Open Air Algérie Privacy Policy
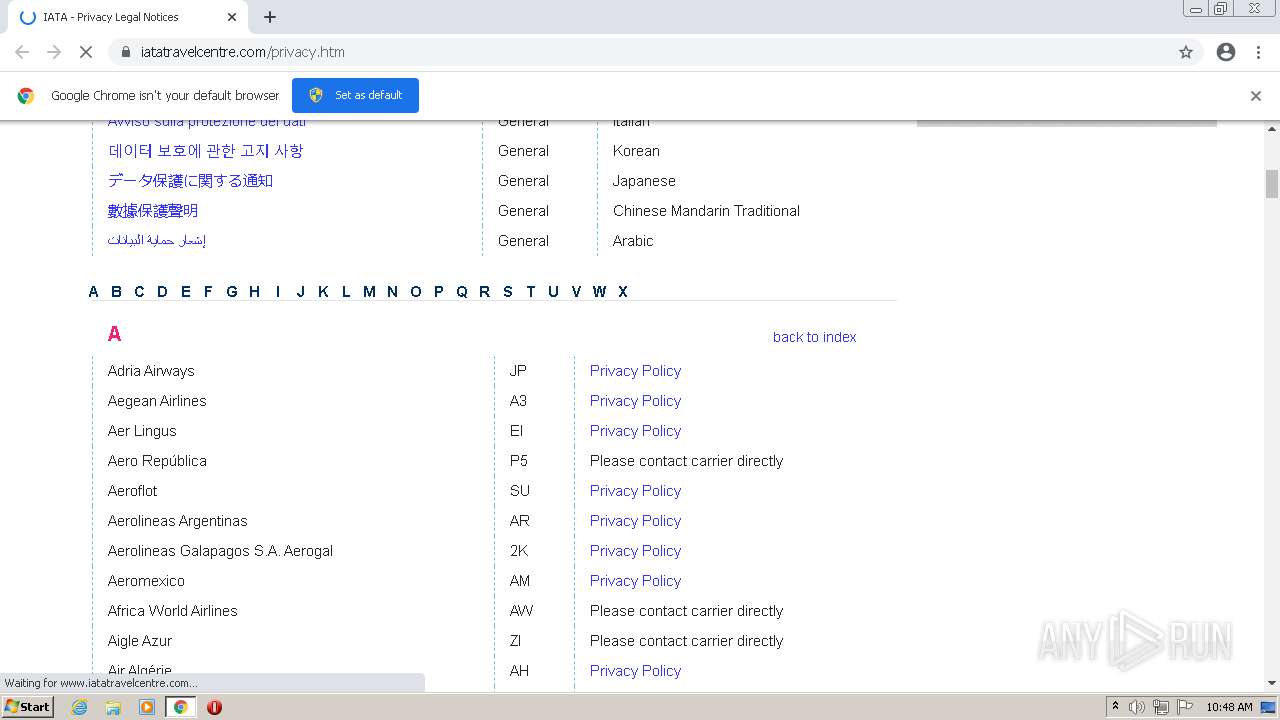Viewport: 1280px width, 720px height. (635, 671)
